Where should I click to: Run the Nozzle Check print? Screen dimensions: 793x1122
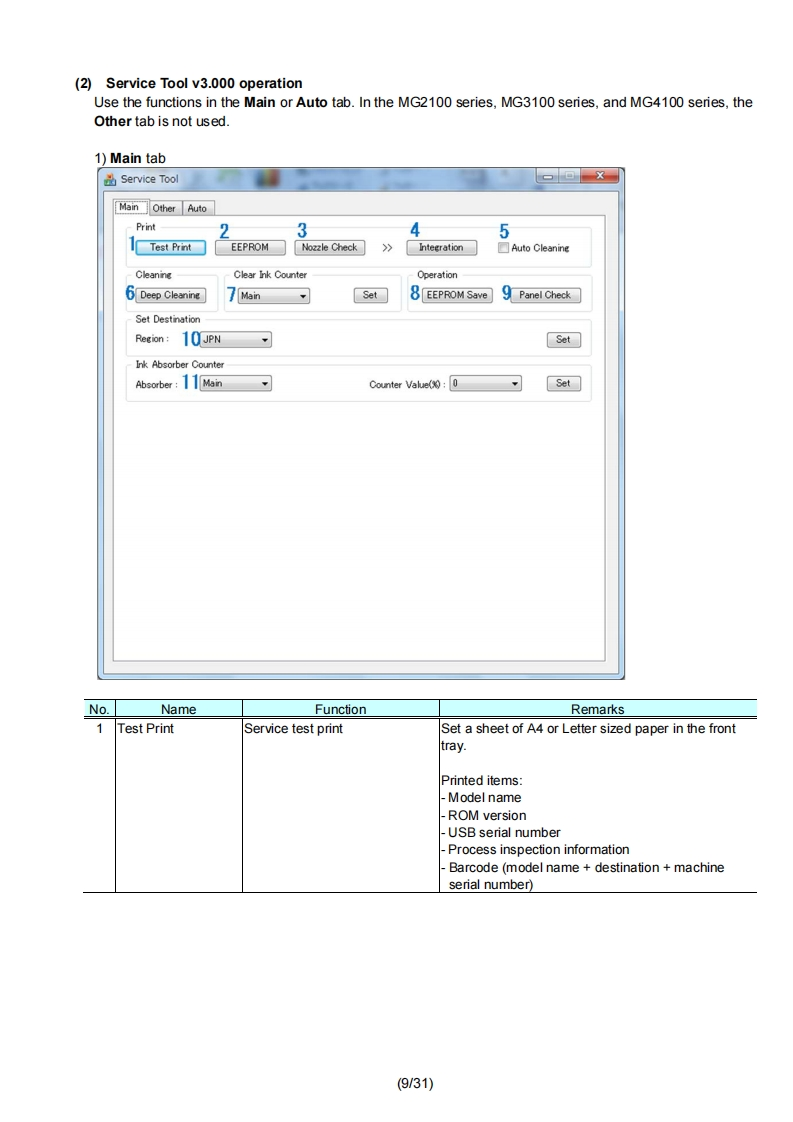point(329,247)
